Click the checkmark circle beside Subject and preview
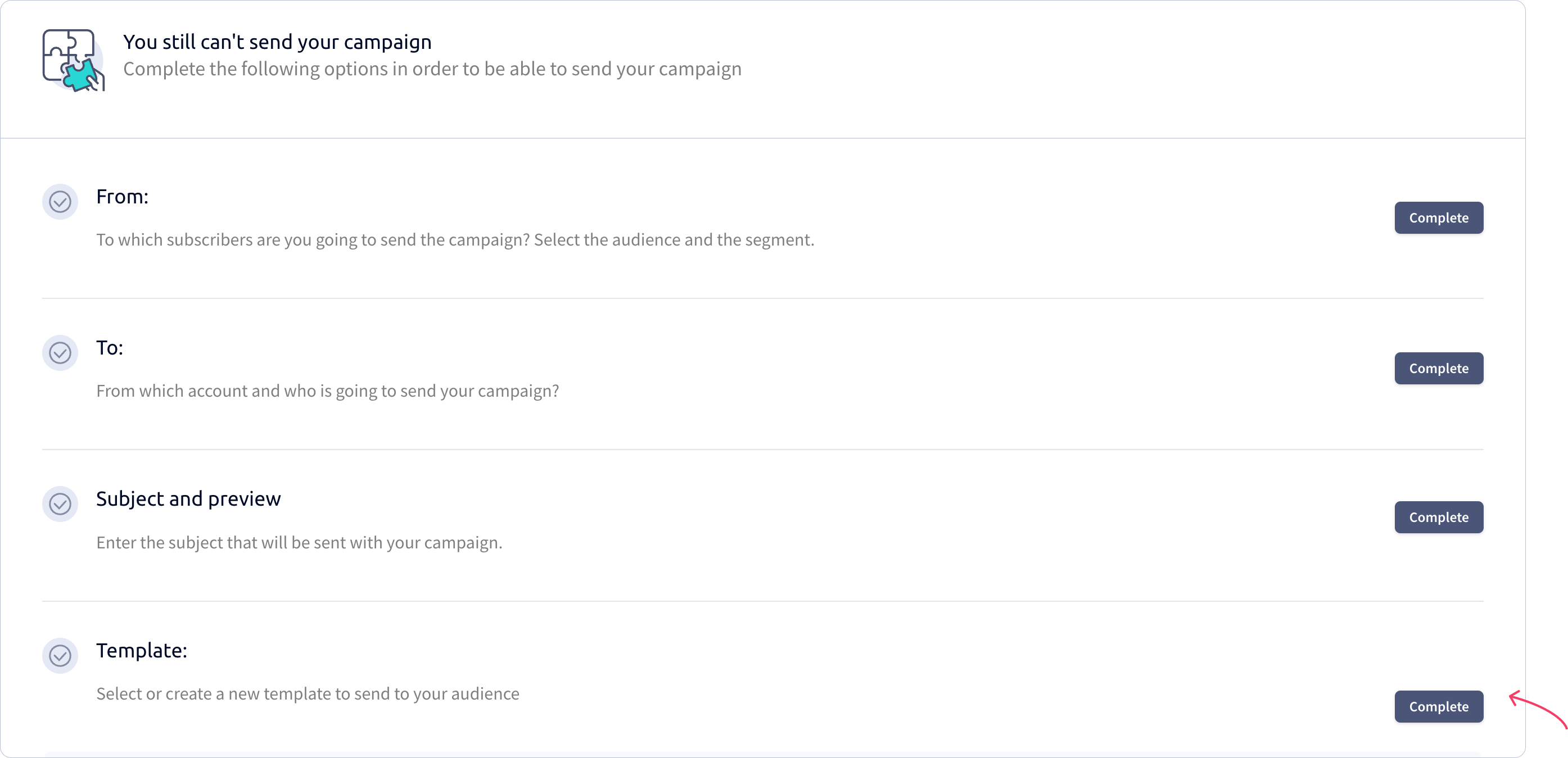 [x=60, y=503]
